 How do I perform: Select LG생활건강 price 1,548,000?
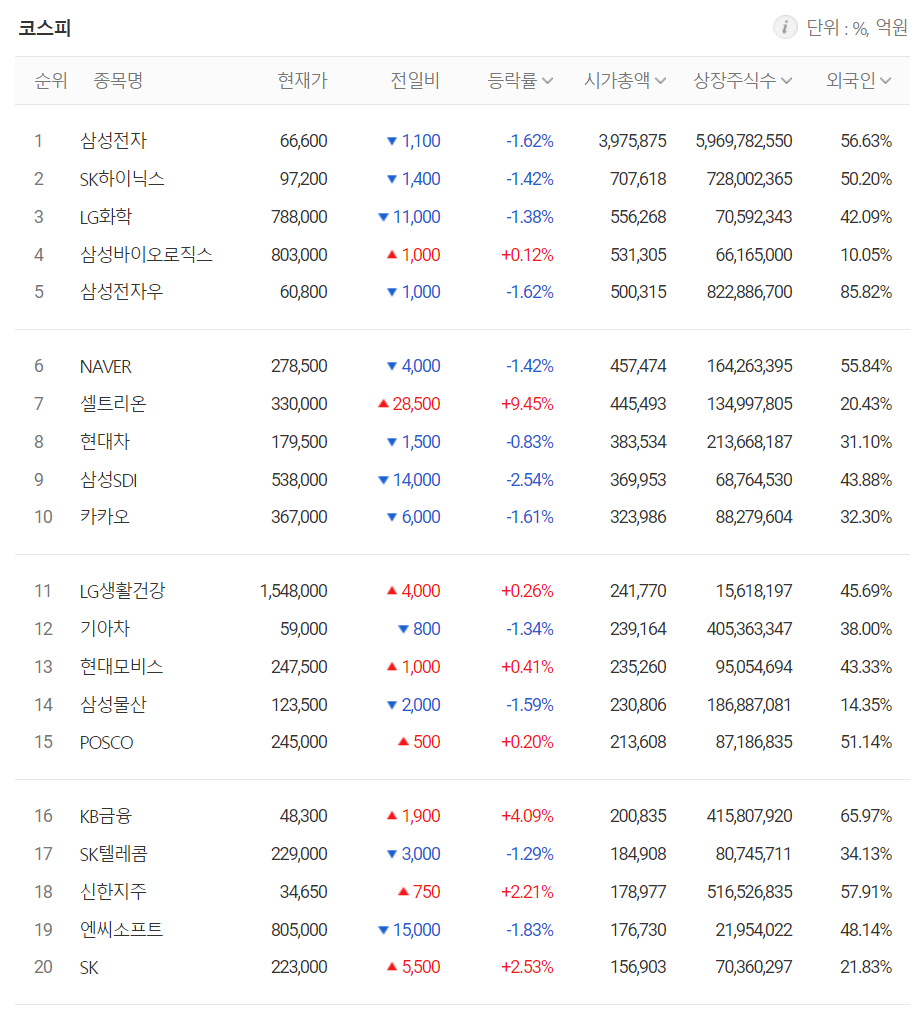[294, 591]
